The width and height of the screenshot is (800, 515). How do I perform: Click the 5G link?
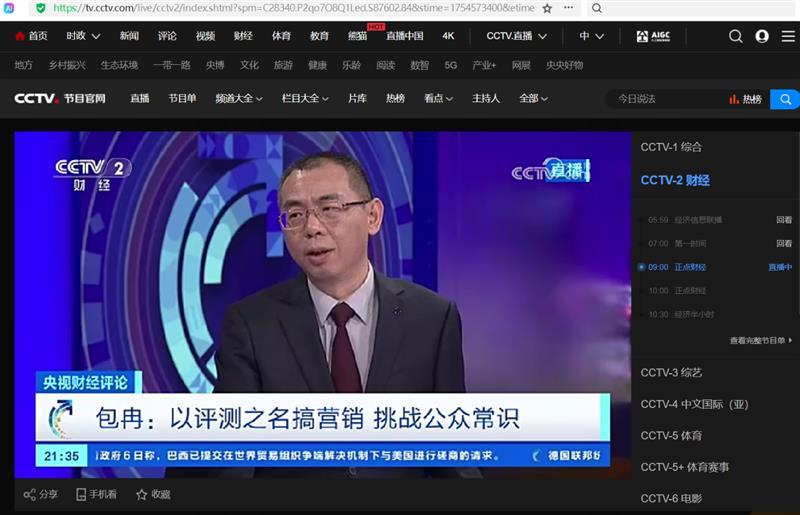point(451,65)
